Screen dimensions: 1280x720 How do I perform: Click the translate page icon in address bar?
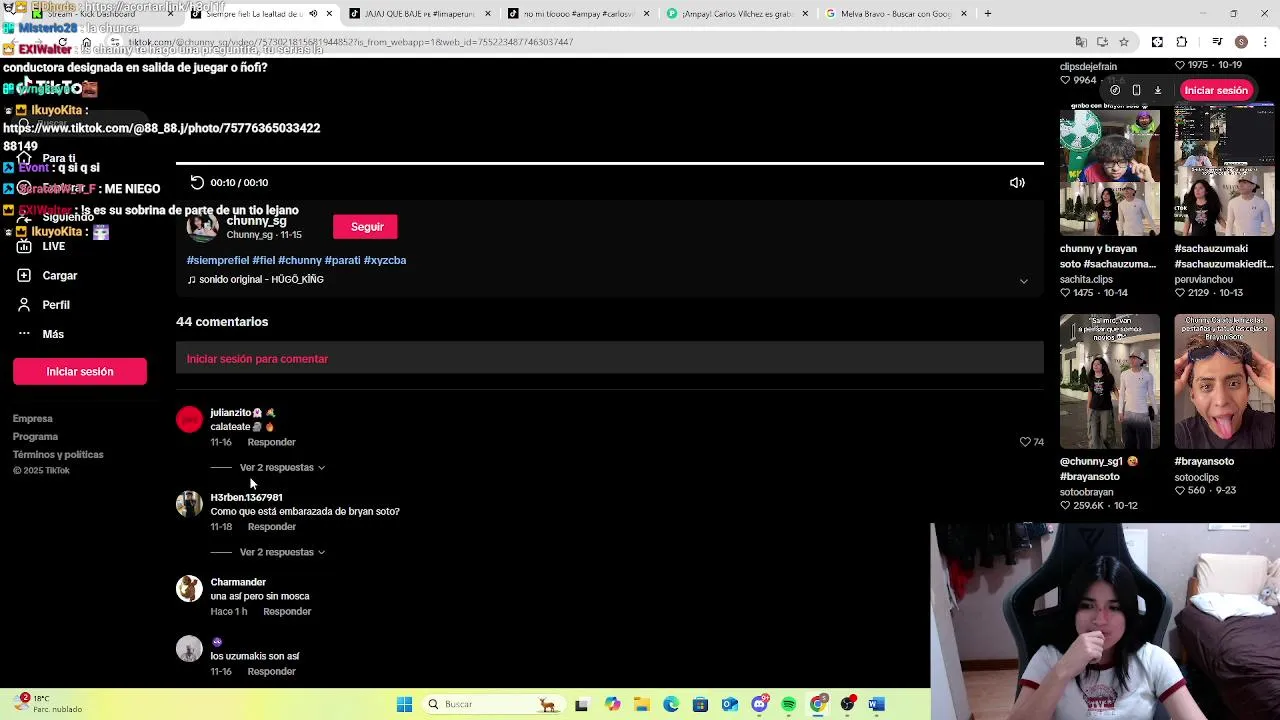1081,42
